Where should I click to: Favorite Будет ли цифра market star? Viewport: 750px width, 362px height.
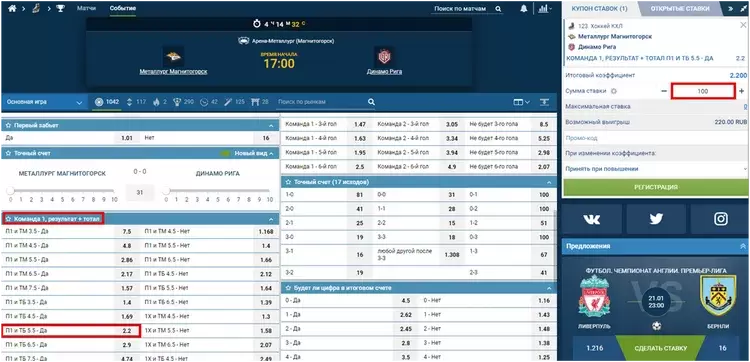pyautogui.click(x=288, y=288)
